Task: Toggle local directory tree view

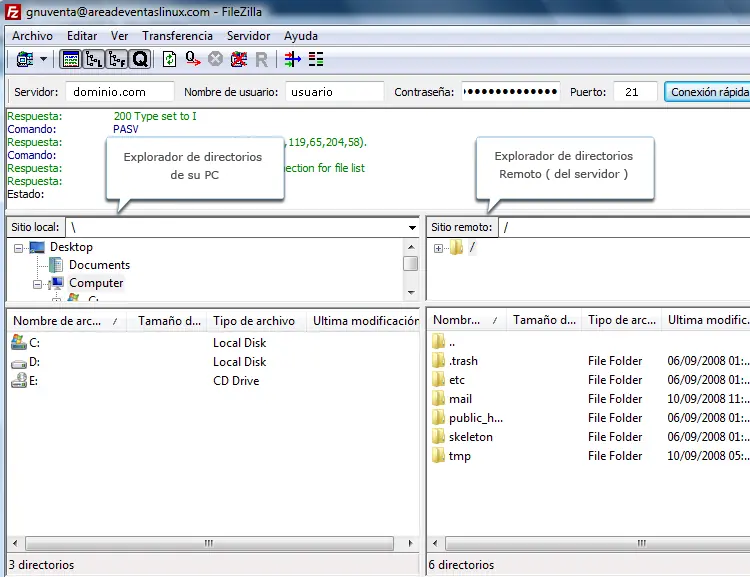Action: 94,59
